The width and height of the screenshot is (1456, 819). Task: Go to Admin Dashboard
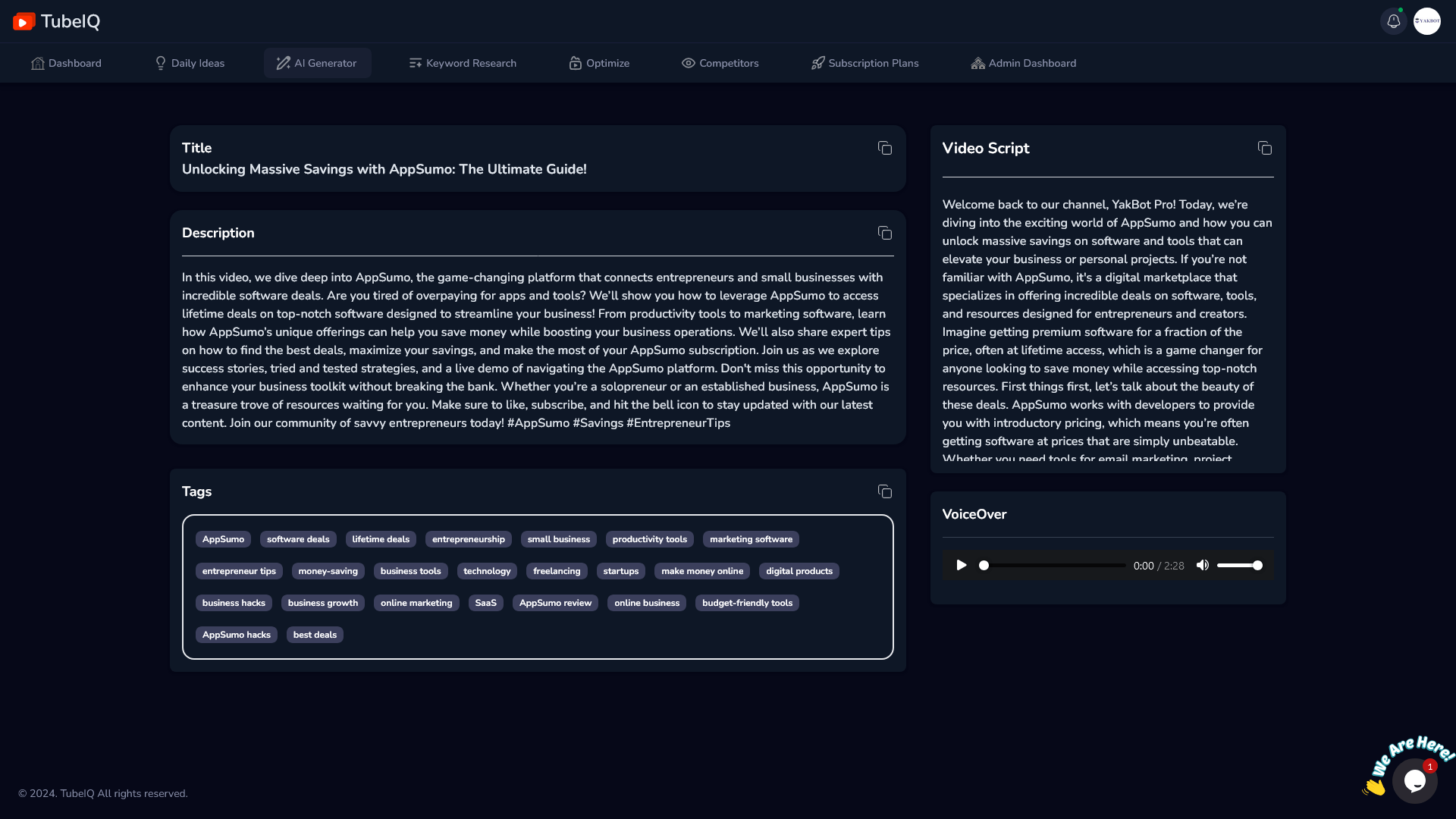[x=1023, y=63]
